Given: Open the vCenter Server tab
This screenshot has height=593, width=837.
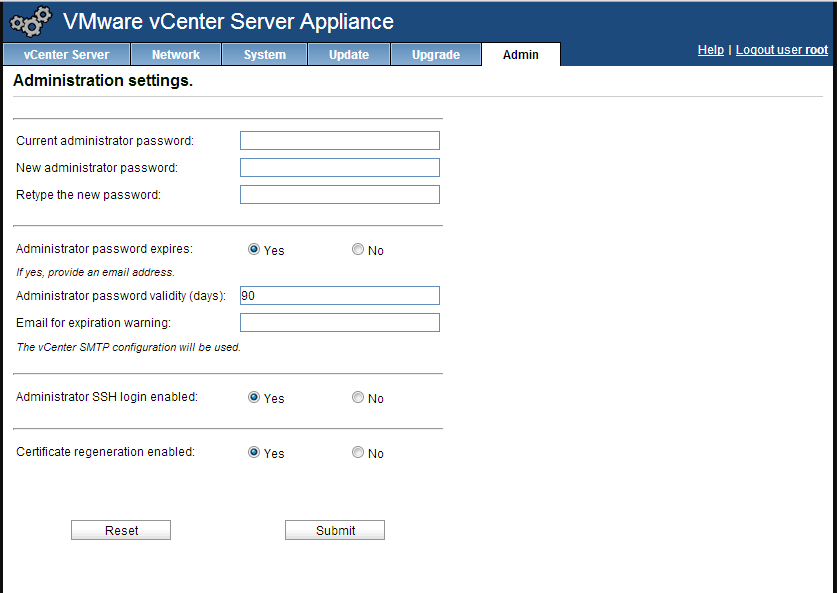Looking at the screenshot, I should (65, 55).
